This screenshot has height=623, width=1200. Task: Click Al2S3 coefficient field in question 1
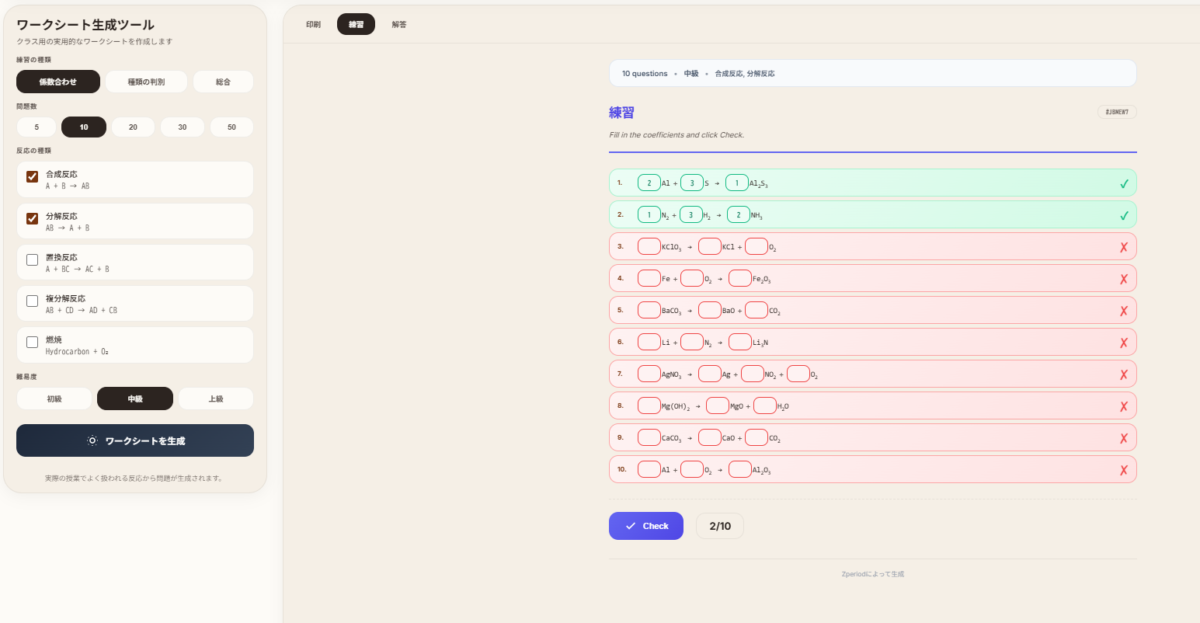click(x=737, y=183)
